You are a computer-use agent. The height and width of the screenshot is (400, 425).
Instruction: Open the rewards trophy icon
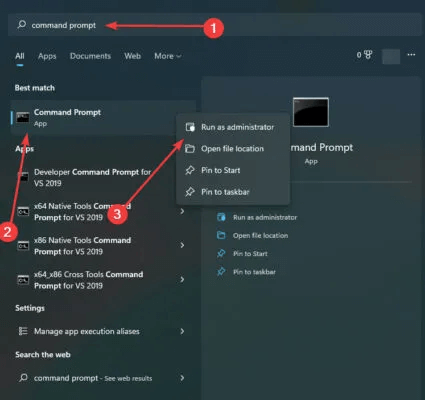(x=368, y=55)
